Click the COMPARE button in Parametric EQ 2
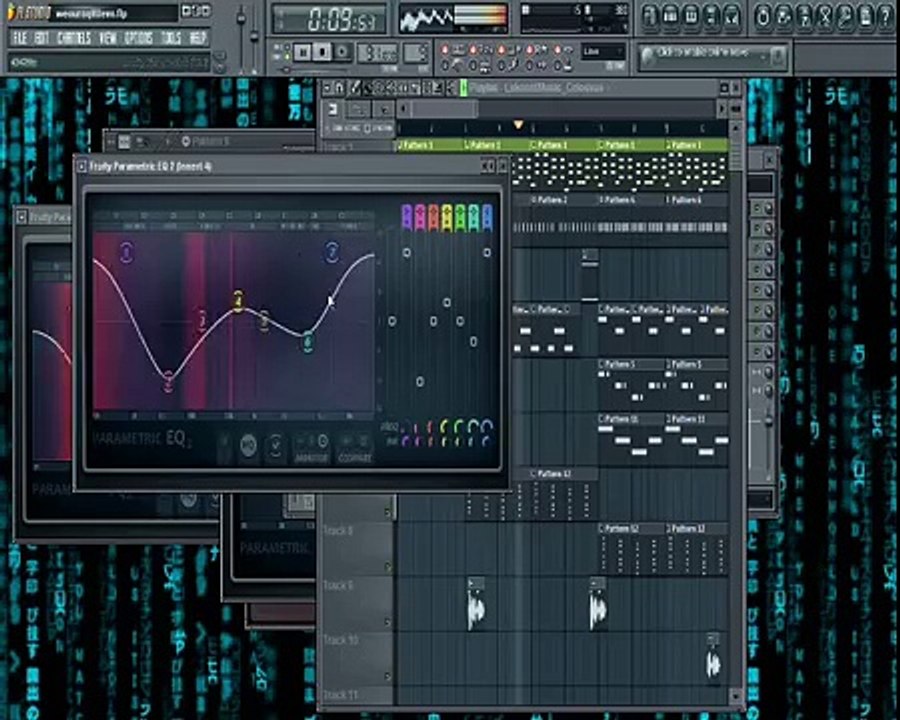 (354, 449)
